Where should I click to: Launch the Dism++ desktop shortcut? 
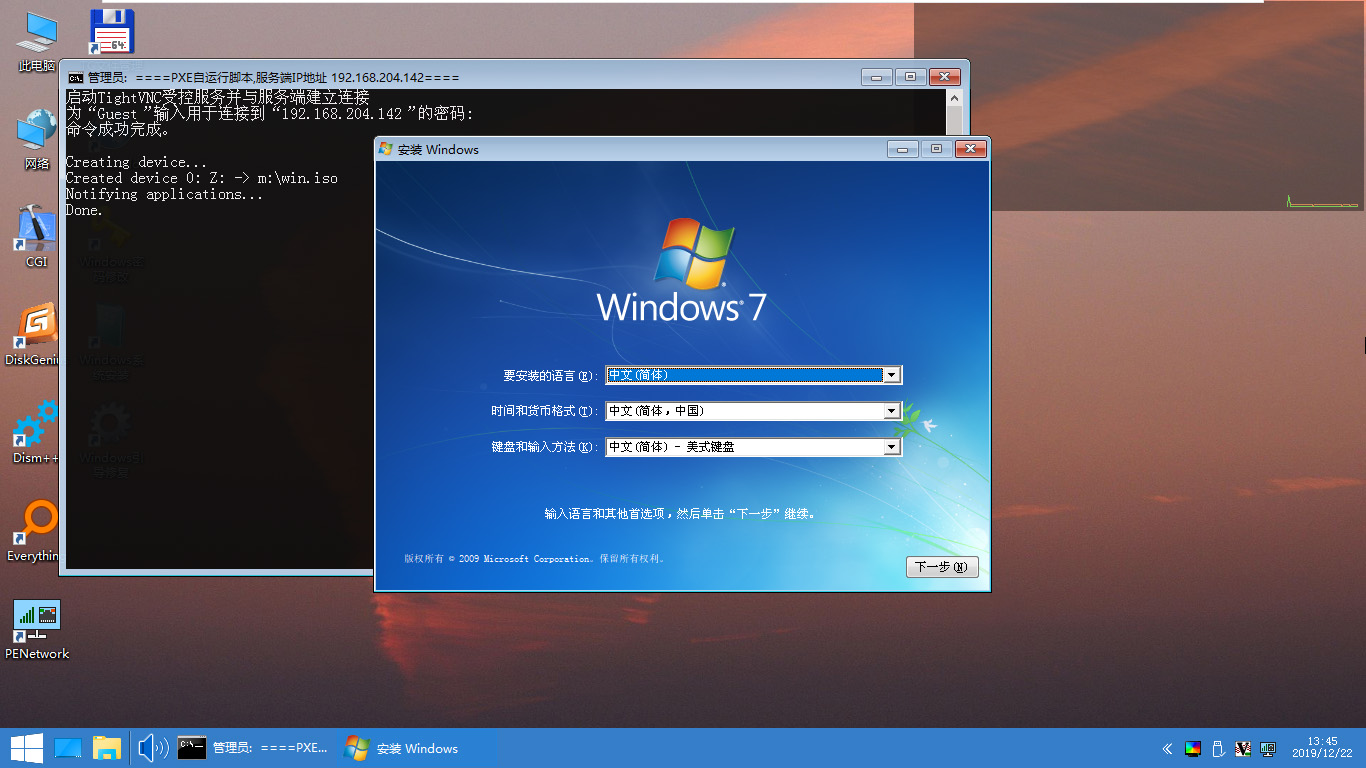(35, 433)
